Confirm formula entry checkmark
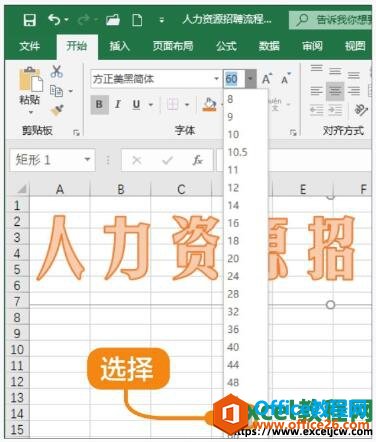Image resolution: width=376 pixels, height=442 pixels. coord(167,160)
